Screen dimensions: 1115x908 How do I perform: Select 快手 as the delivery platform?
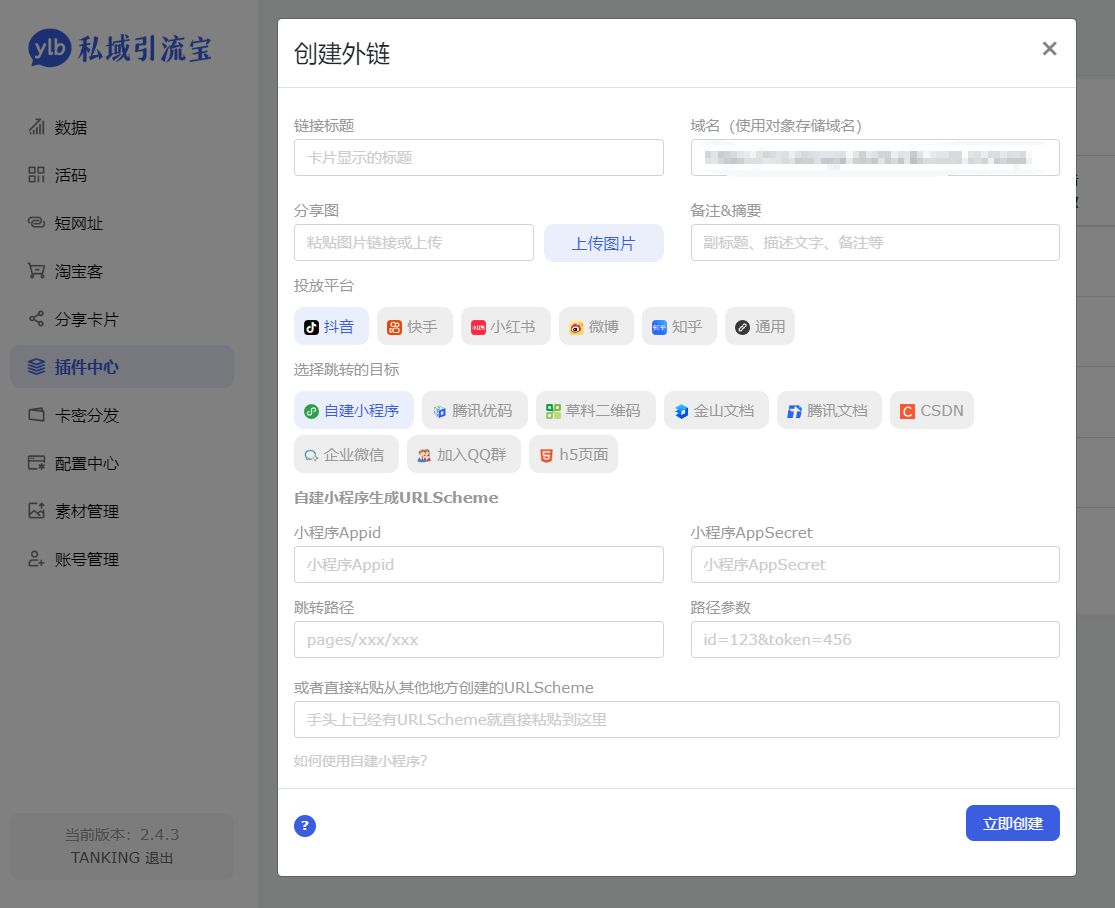(414, 326)
